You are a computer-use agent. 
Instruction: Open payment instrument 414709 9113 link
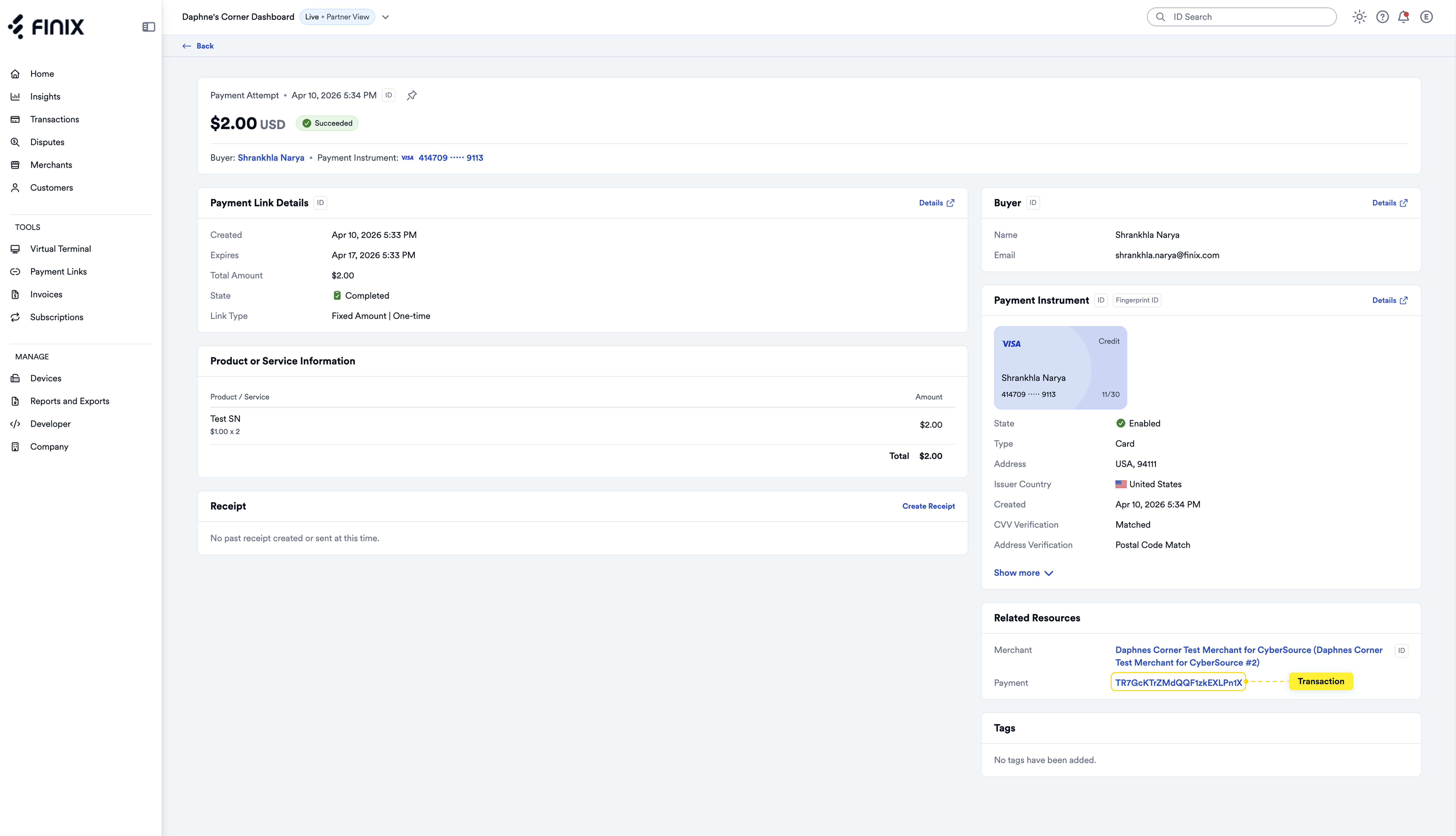[451, 158]
